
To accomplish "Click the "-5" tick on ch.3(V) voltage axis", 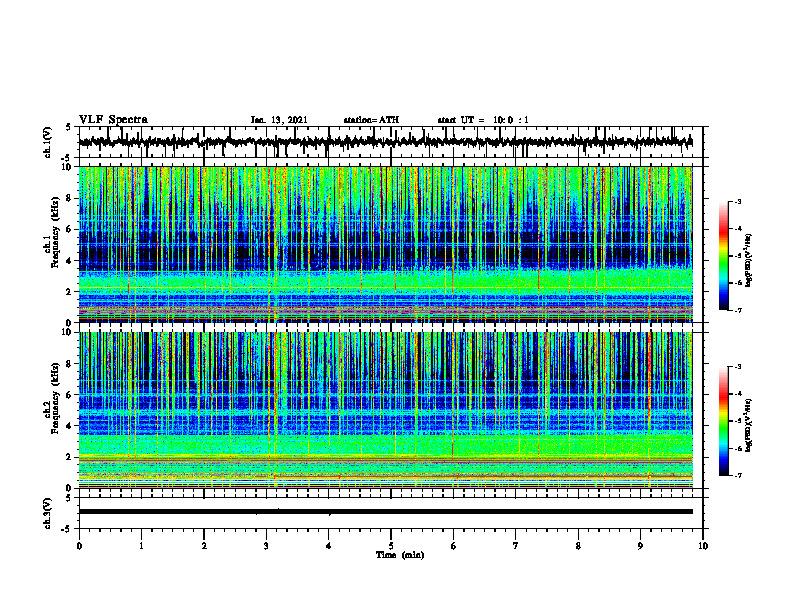I will coord(68,529).
